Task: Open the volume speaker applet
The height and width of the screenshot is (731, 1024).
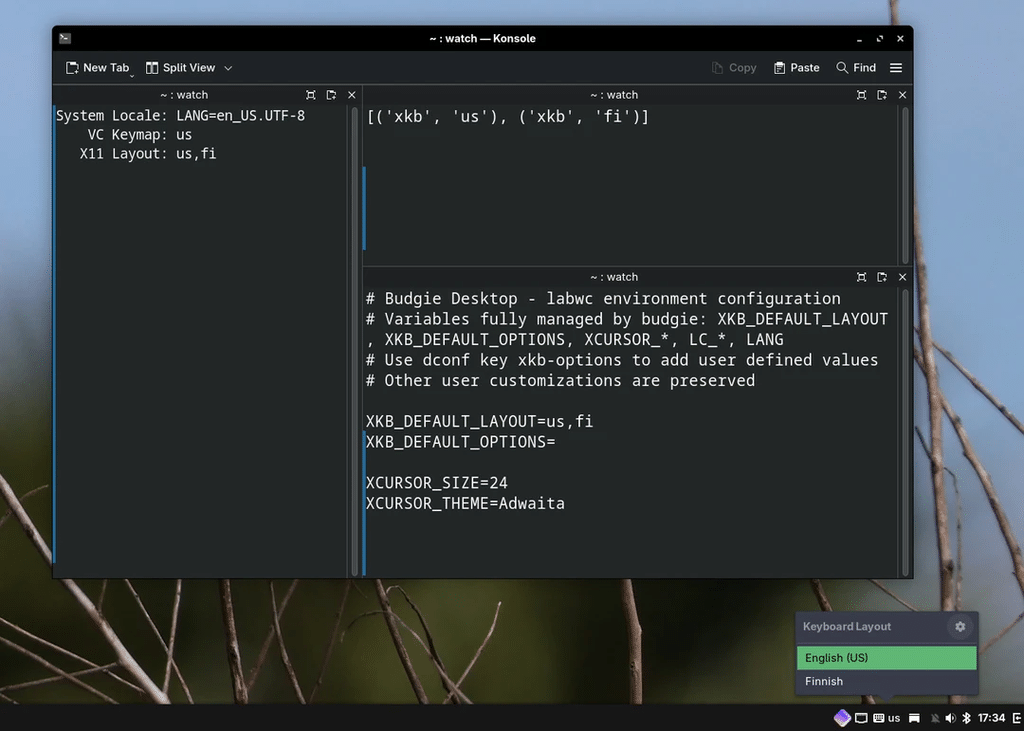Action: click(x=950, y=718)
